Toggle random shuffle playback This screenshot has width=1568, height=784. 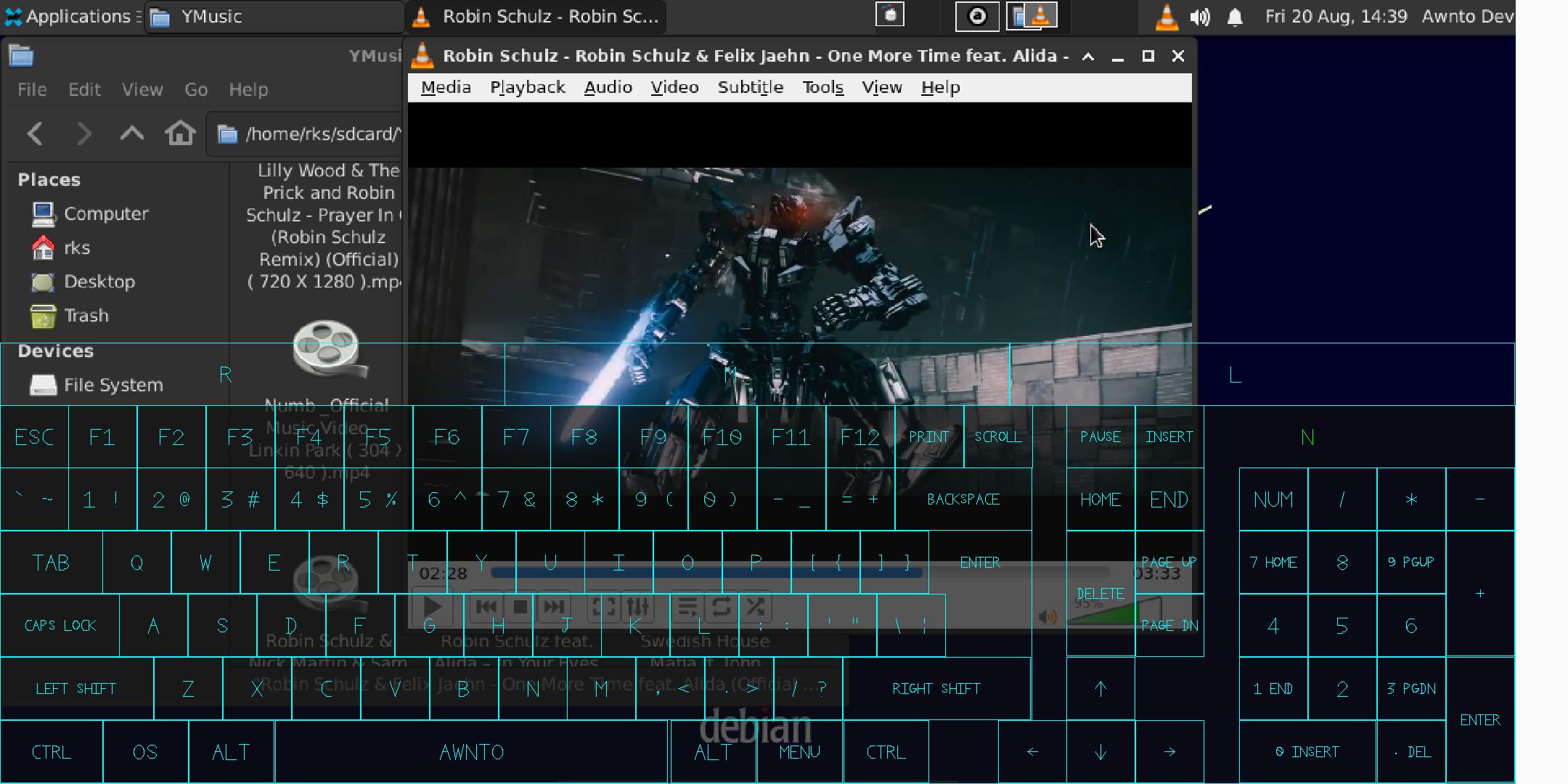click(x=755, y=607)
